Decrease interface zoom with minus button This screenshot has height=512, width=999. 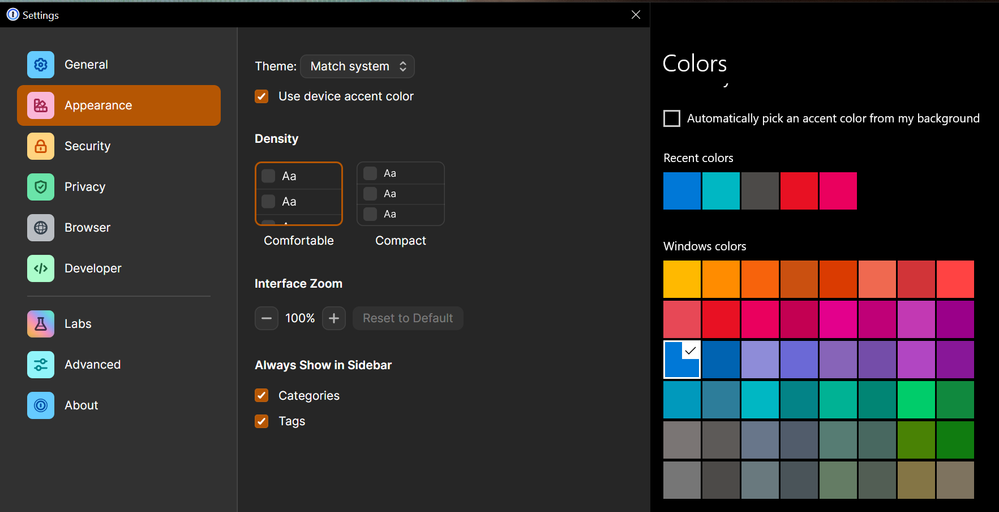click(266, 319)
